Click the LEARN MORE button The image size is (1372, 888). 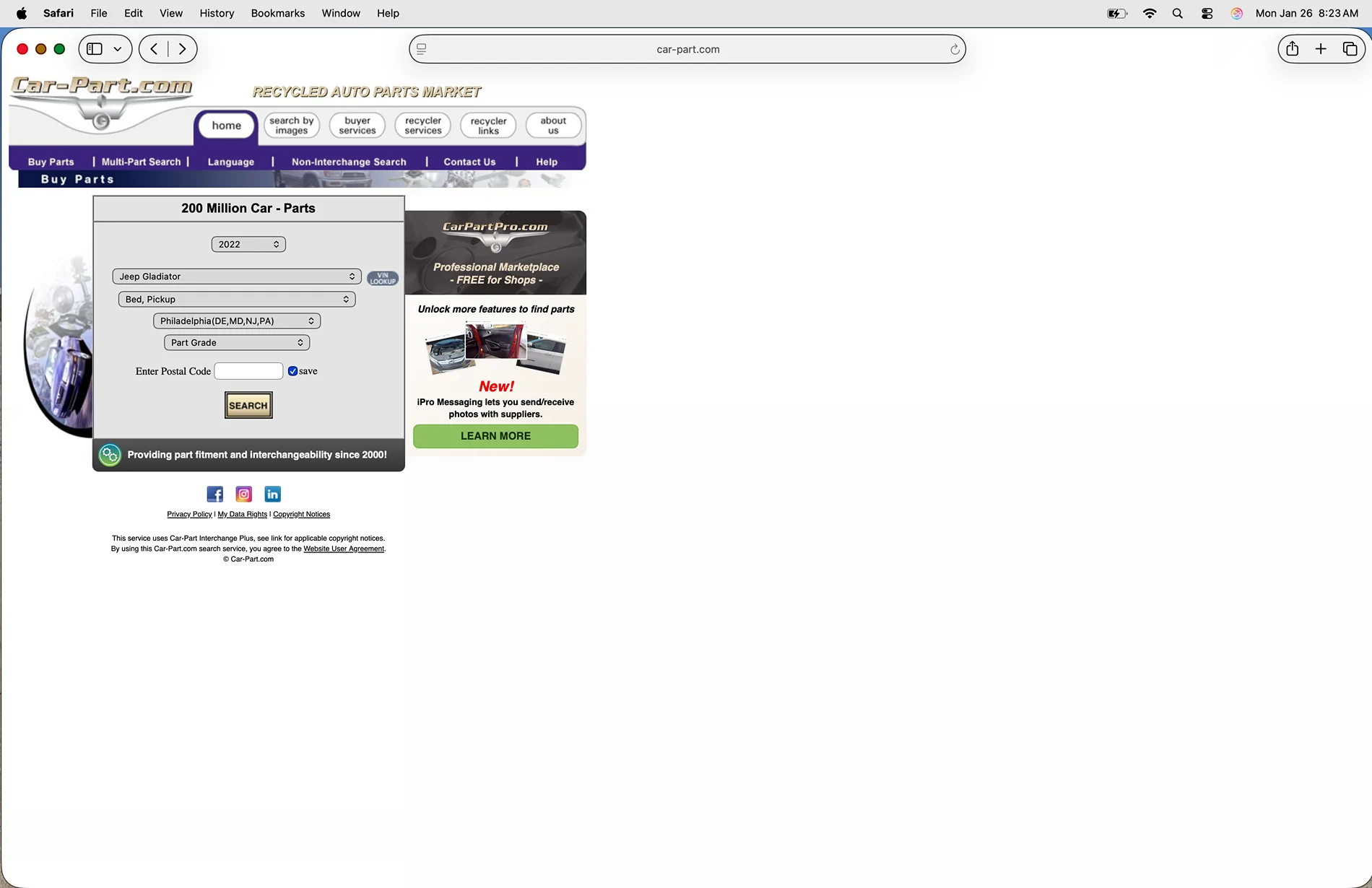click(495, 436)
